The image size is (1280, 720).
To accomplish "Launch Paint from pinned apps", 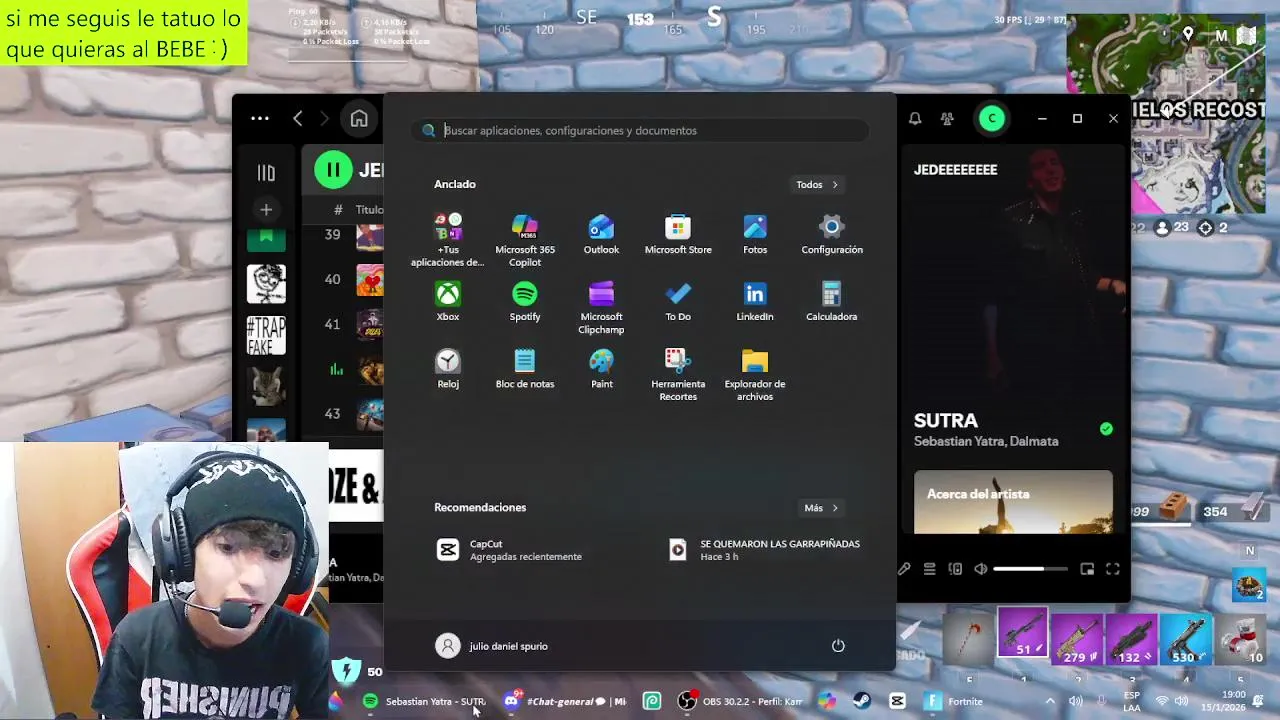I will [x=601, y=369].
